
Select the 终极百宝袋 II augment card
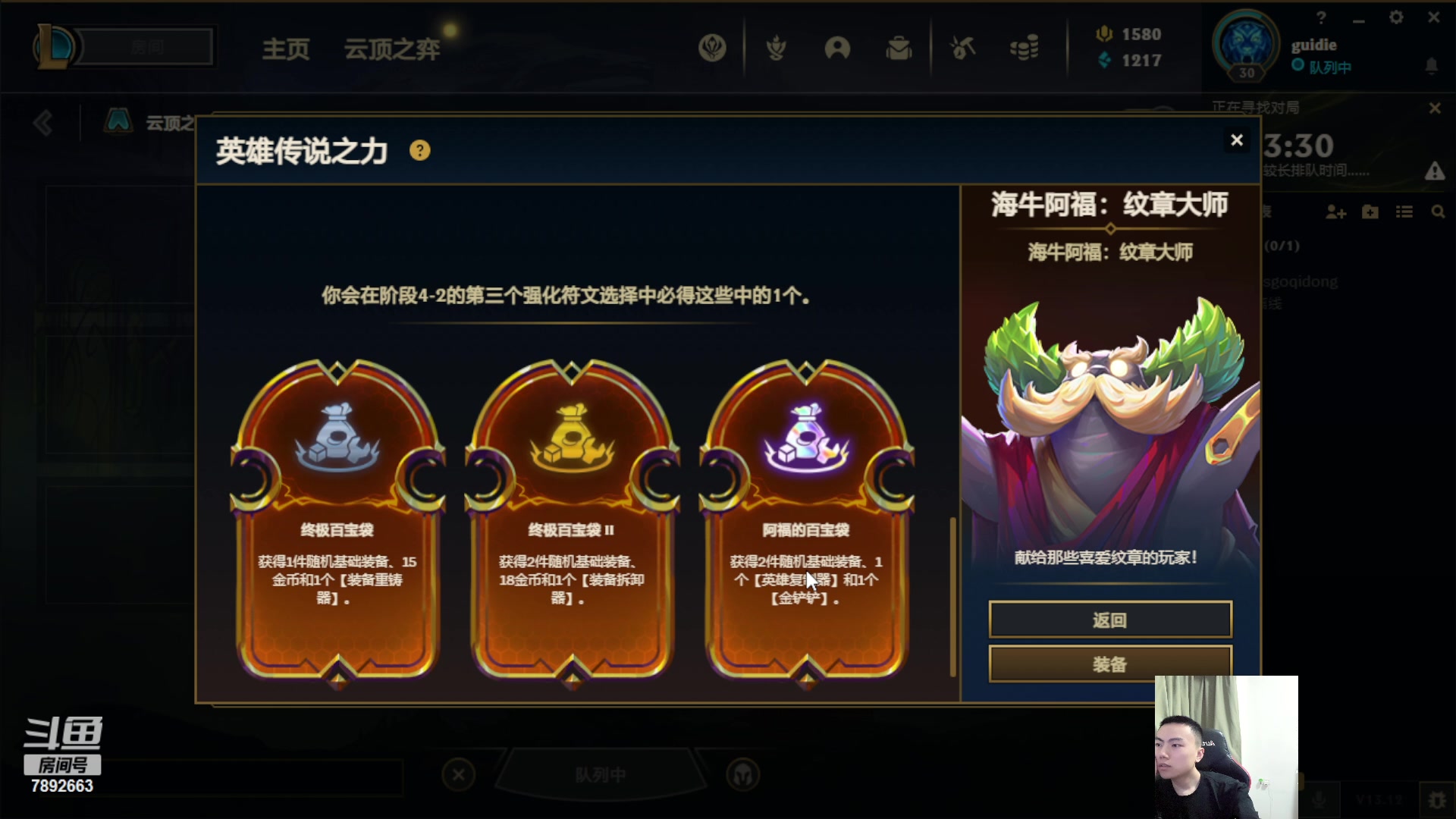572,519
